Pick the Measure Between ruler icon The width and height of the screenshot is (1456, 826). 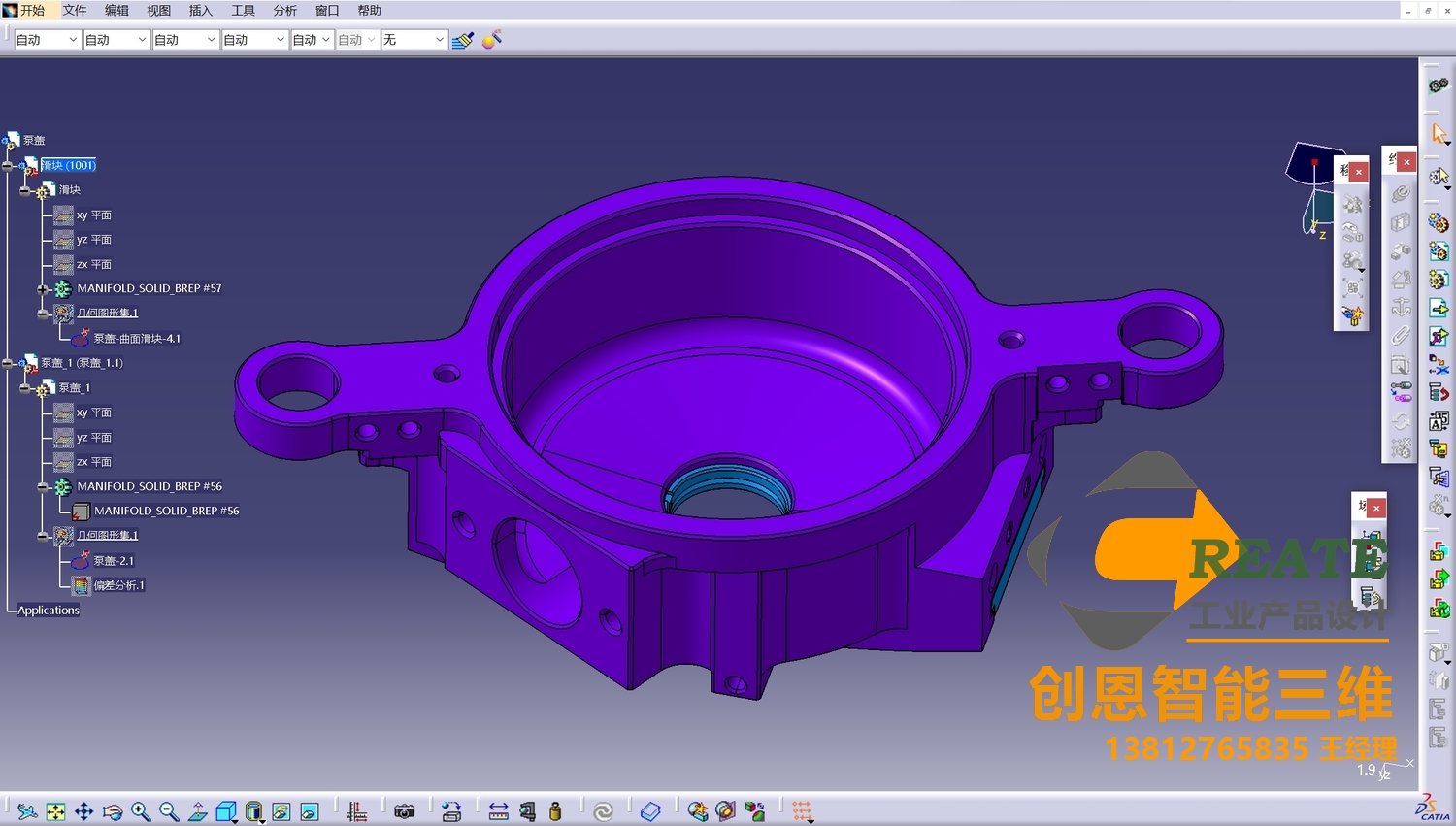coord(498,811)
